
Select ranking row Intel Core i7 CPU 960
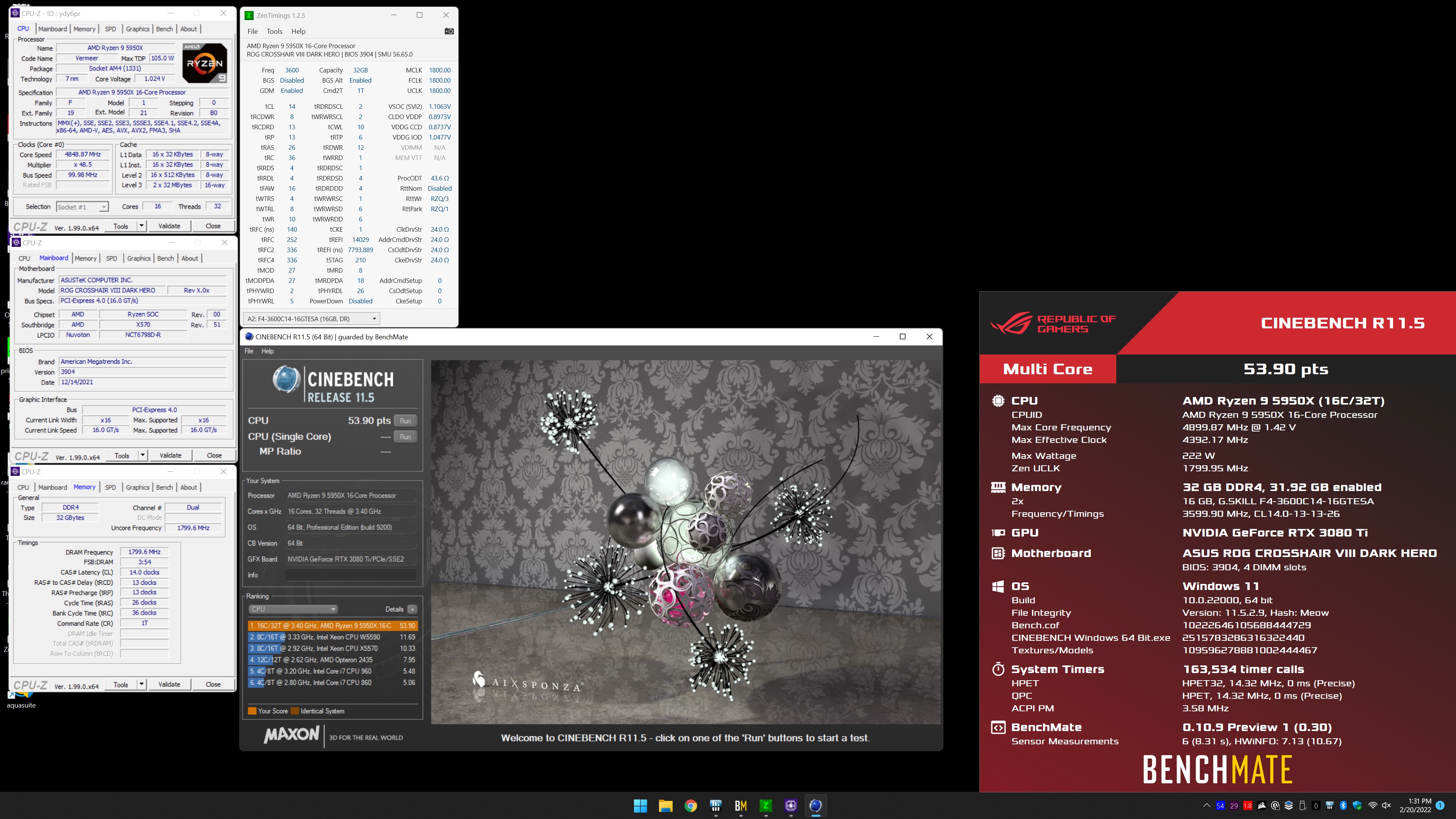tap(333, 671)
